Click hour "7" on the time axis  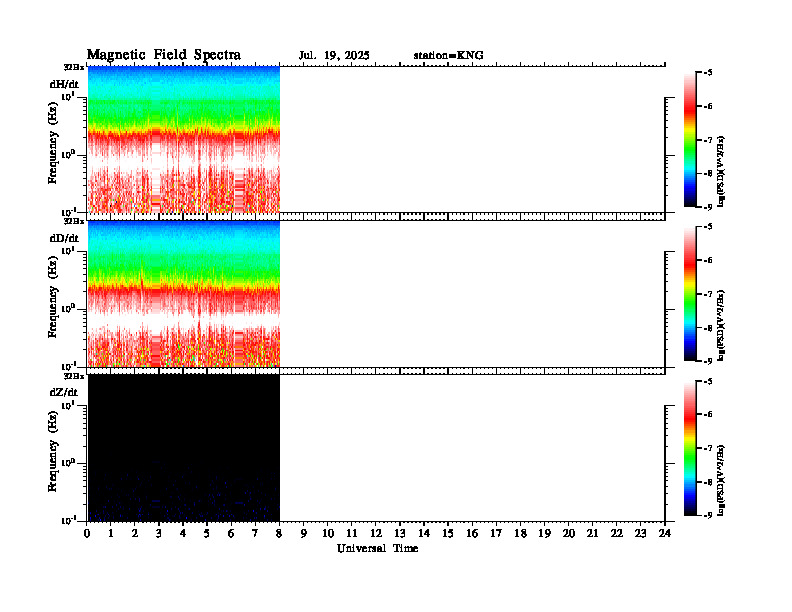255,534
